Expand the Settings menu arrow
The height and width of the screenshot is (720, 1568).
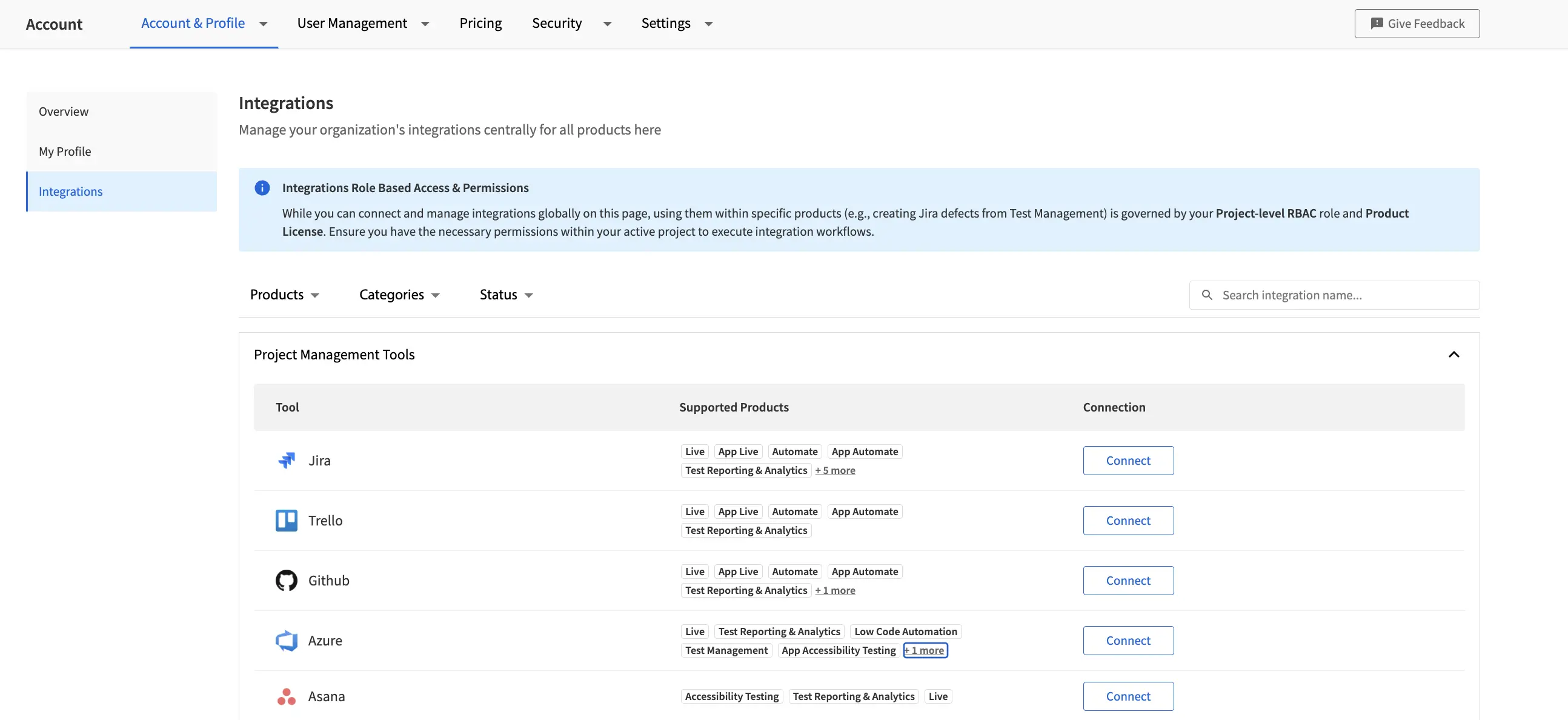(x=708, y=24)
